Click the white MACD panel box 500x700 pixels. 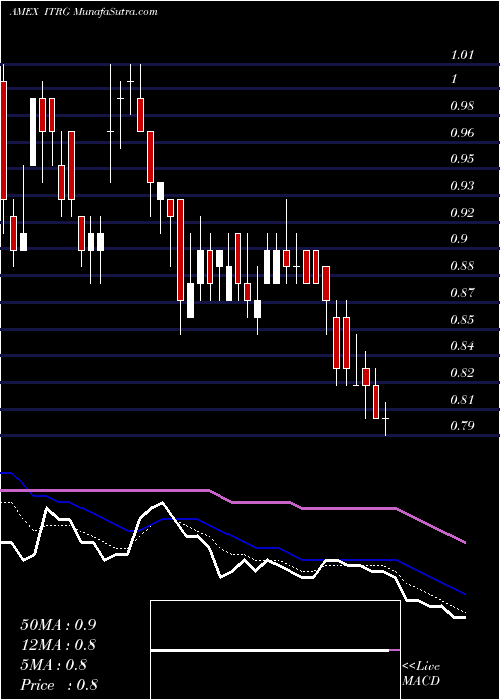[x=275, y=650]
